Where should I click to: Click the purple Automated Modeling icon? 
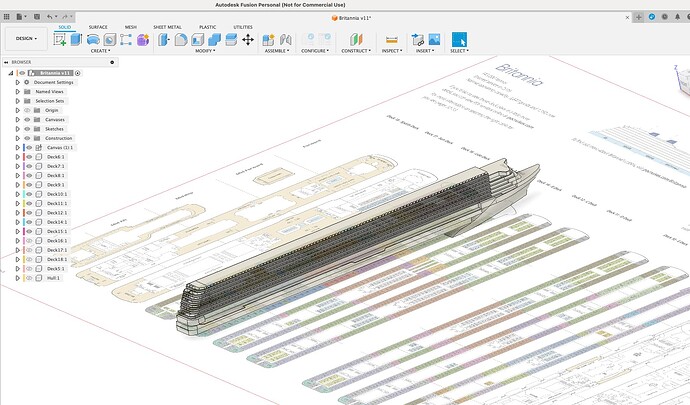click(143, 40)
